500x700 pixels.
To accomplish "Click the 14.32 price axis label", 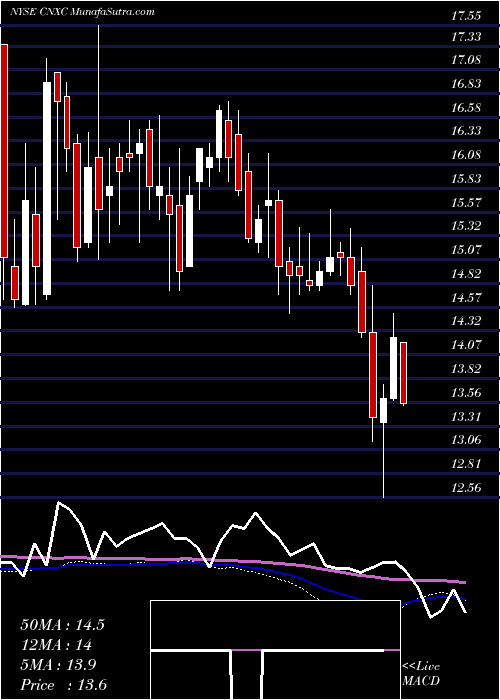I will coord(466,321).
